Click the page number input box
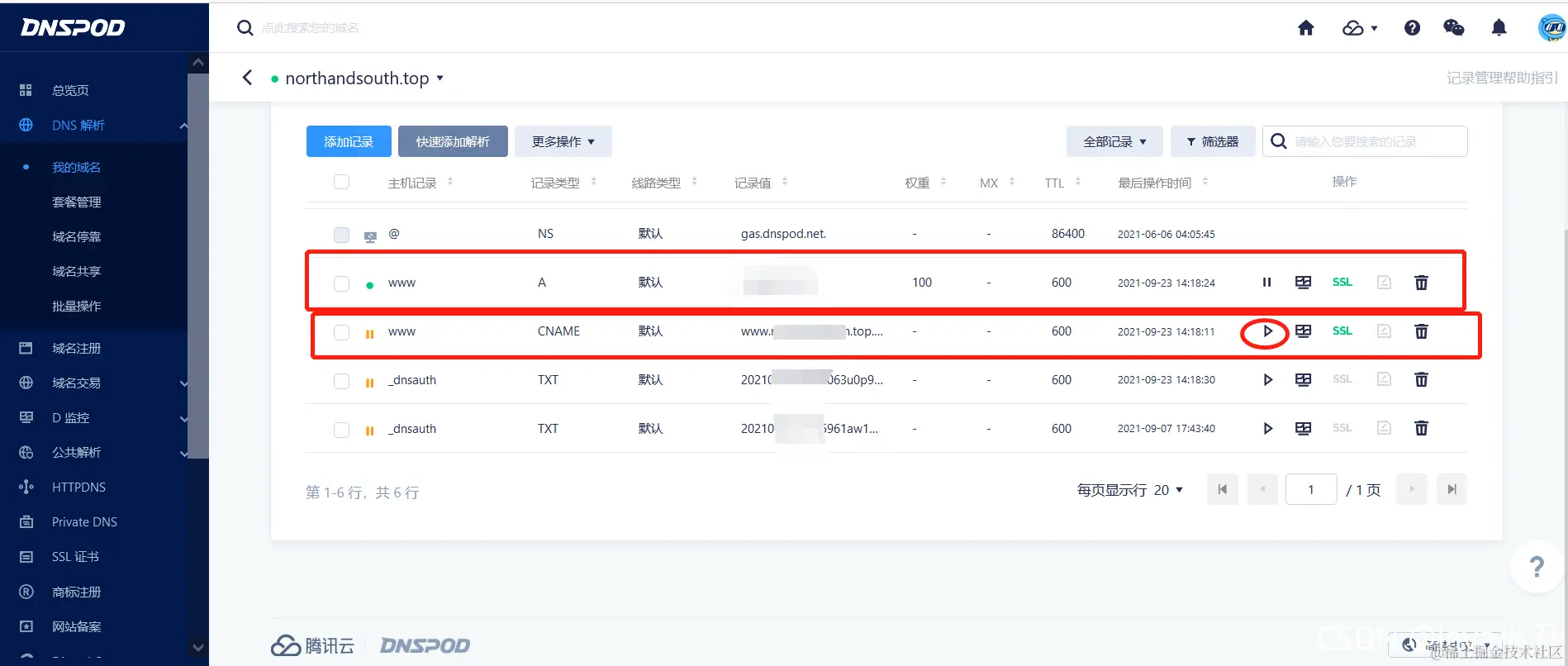1568x666 pixels. pos(1311,489)
